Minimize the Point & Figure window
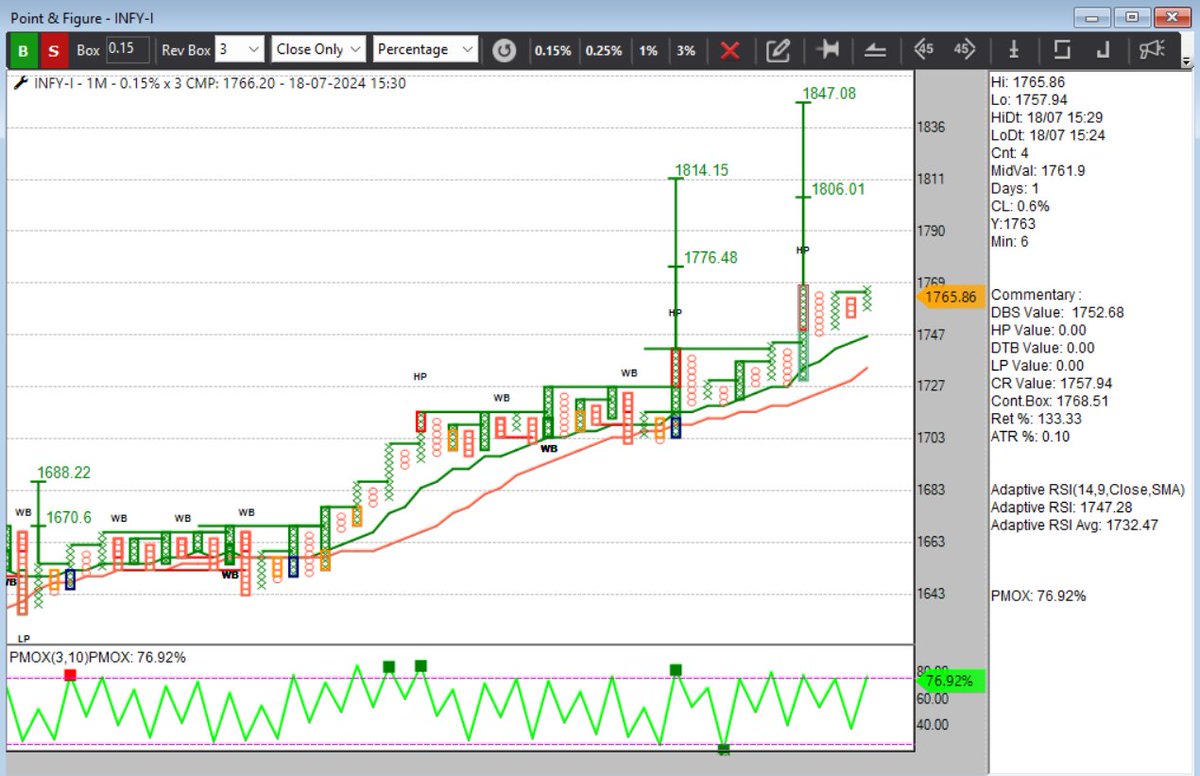 point(1094,17)
